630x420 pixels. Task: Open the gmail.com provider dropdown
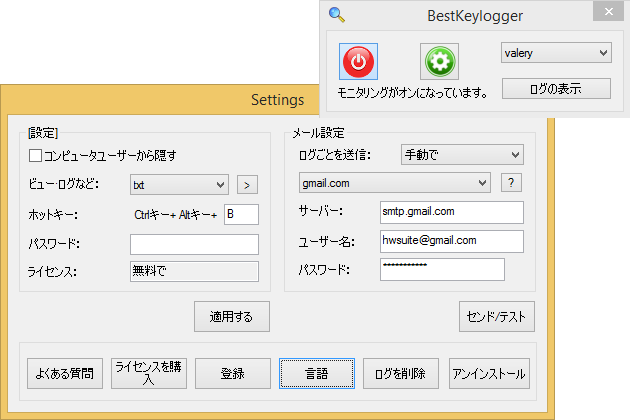click(395, 183)
